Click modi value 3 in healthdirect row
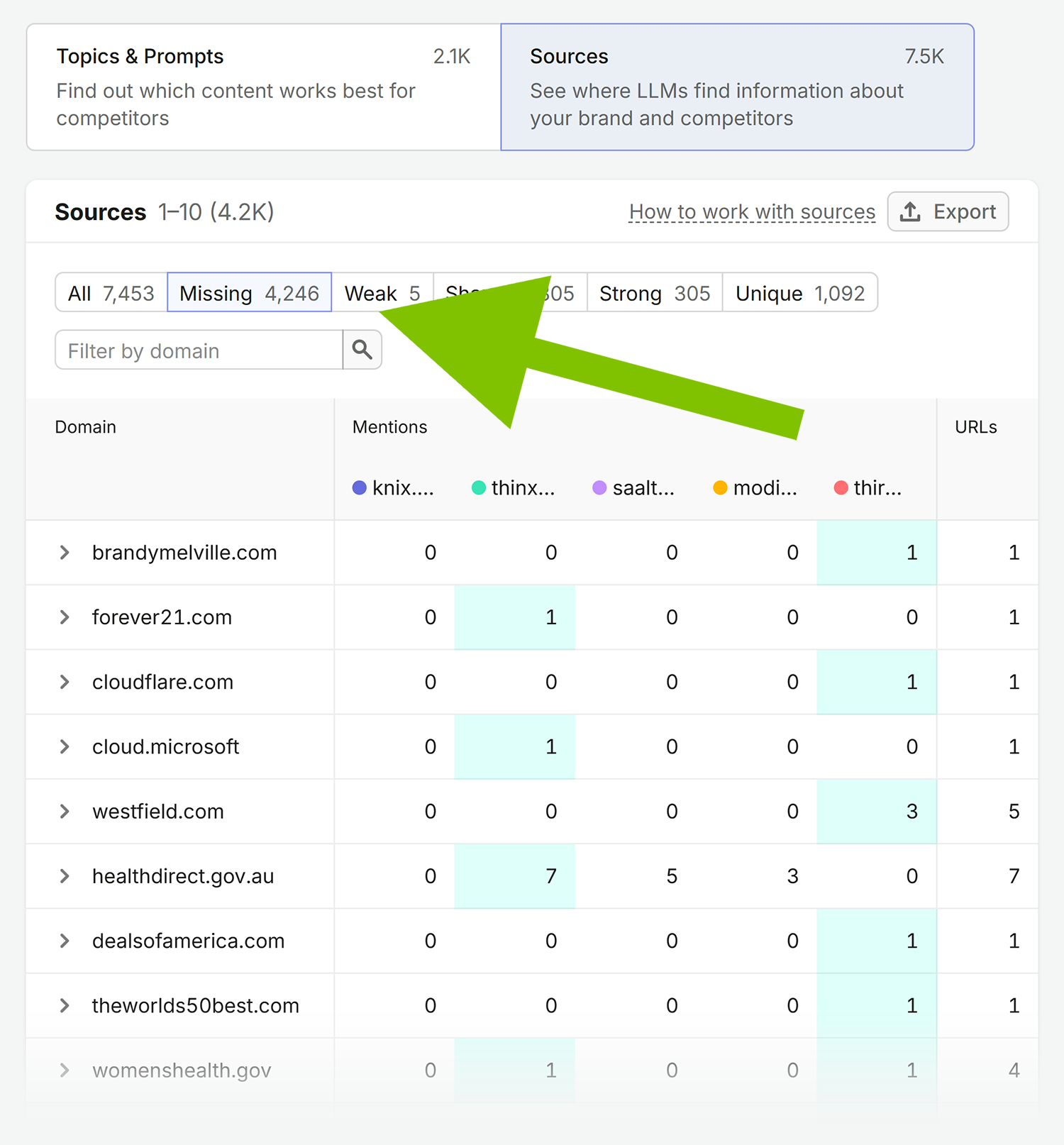1064x1145 pixels. pyautogui.click(x=793, y=876)
